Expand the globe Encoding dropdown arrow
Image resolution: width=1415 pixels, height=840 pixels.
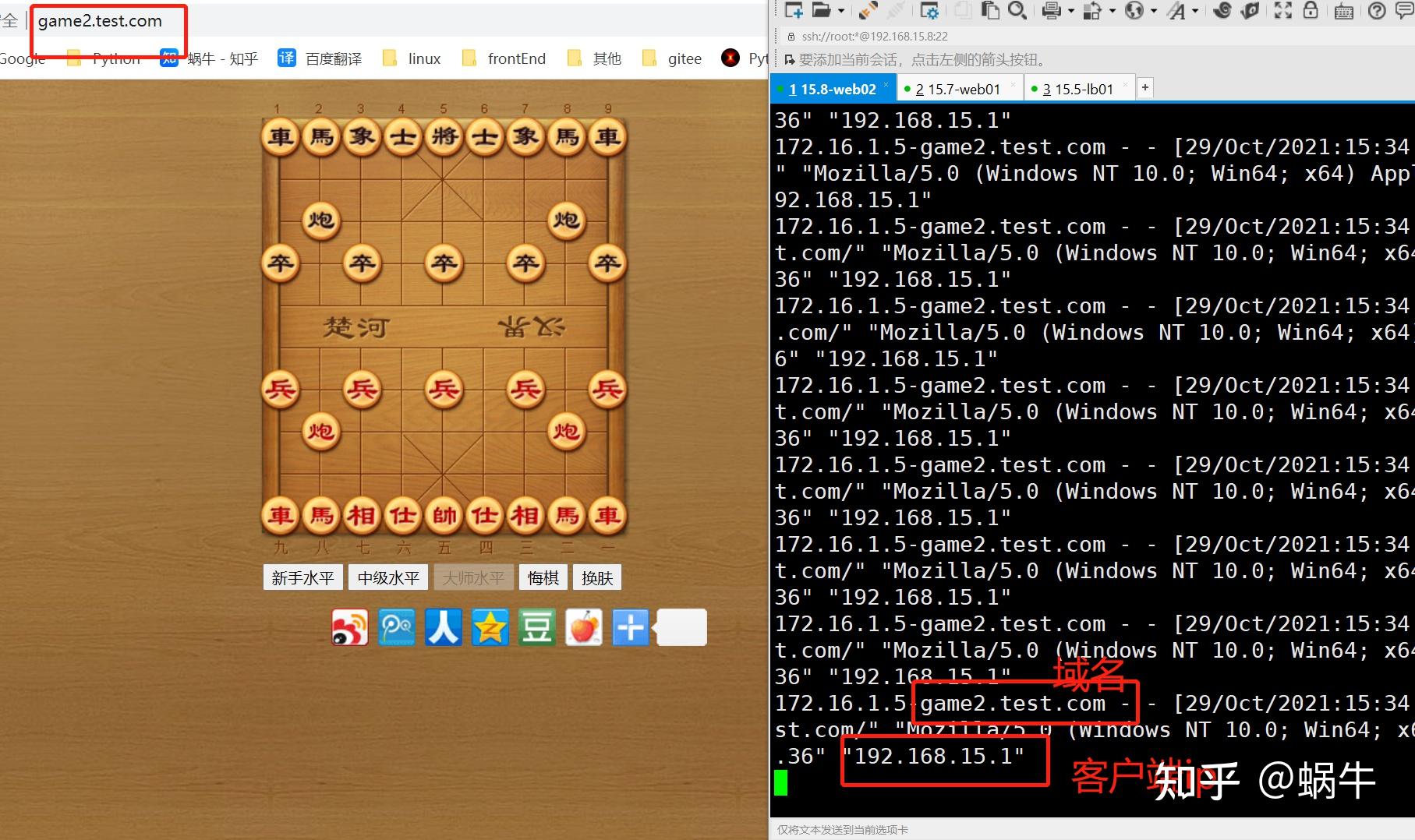[1154, 11]
